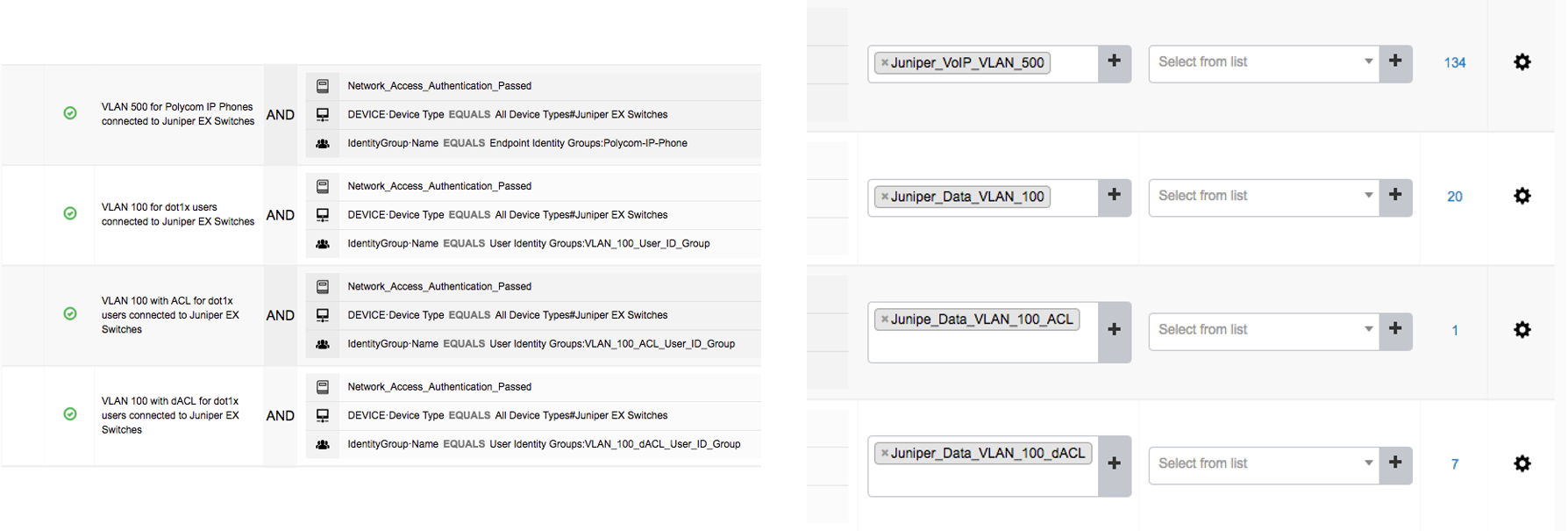Click plus beside security group list, ACL row

click(x=1395, y=329)
